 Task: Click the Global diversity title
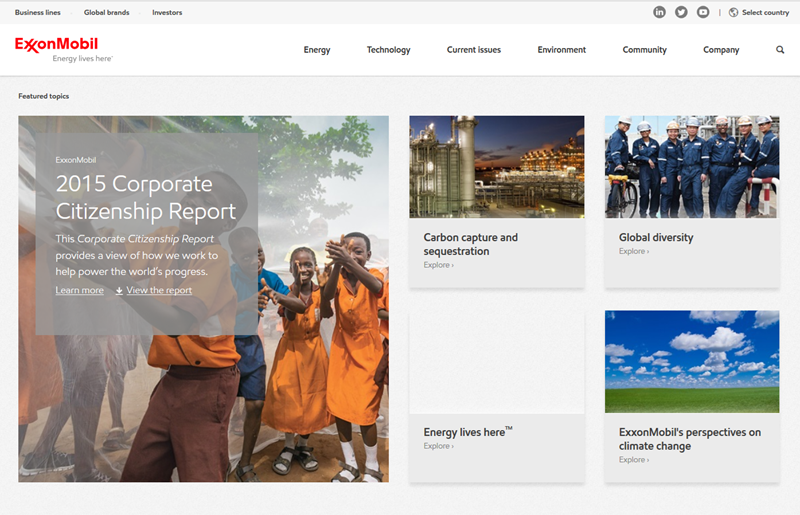tap(656, 237)
